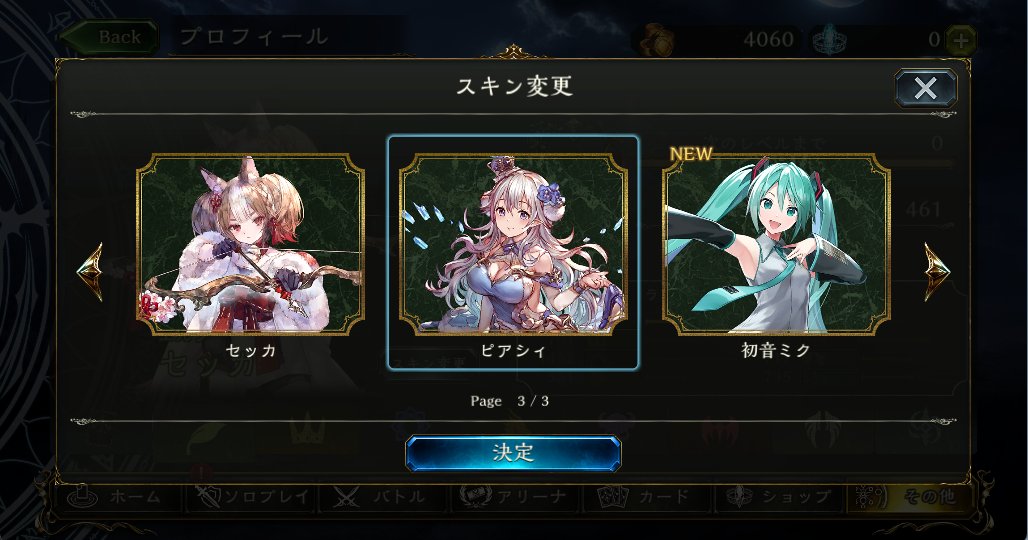Open the ホーム tab icon
This screenshot has width=1028, height=540.
[x=83, y=497]
